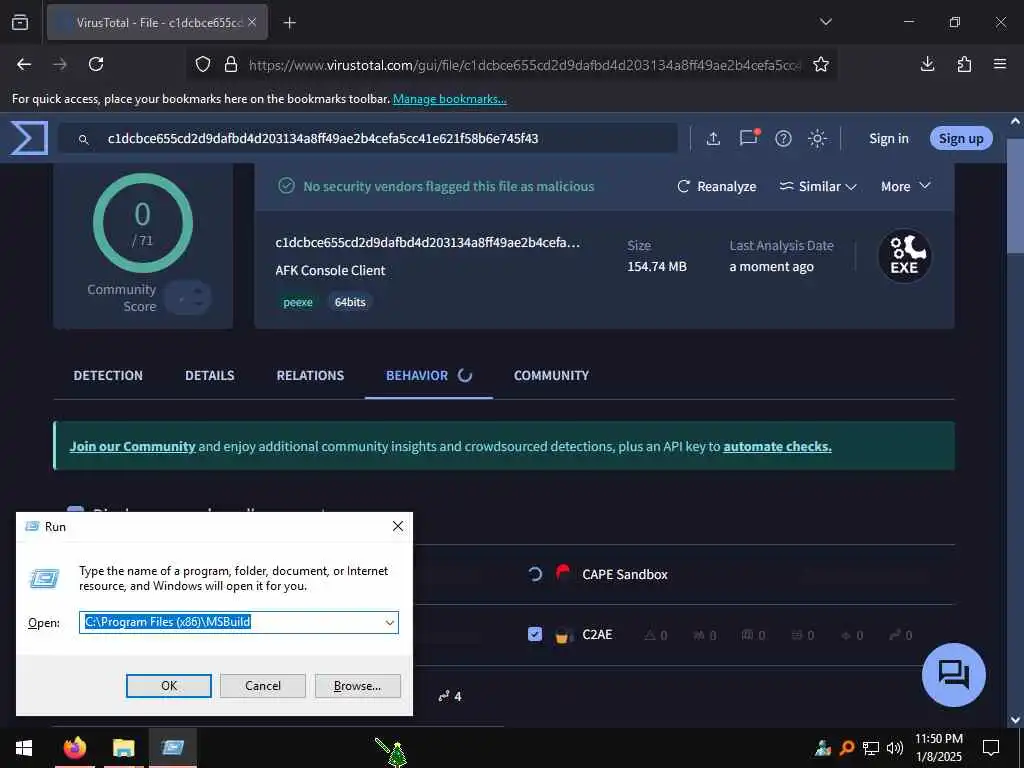1024x768 pixels.
Task: Toggle the light theme sun icon
Action: point(817,138)
